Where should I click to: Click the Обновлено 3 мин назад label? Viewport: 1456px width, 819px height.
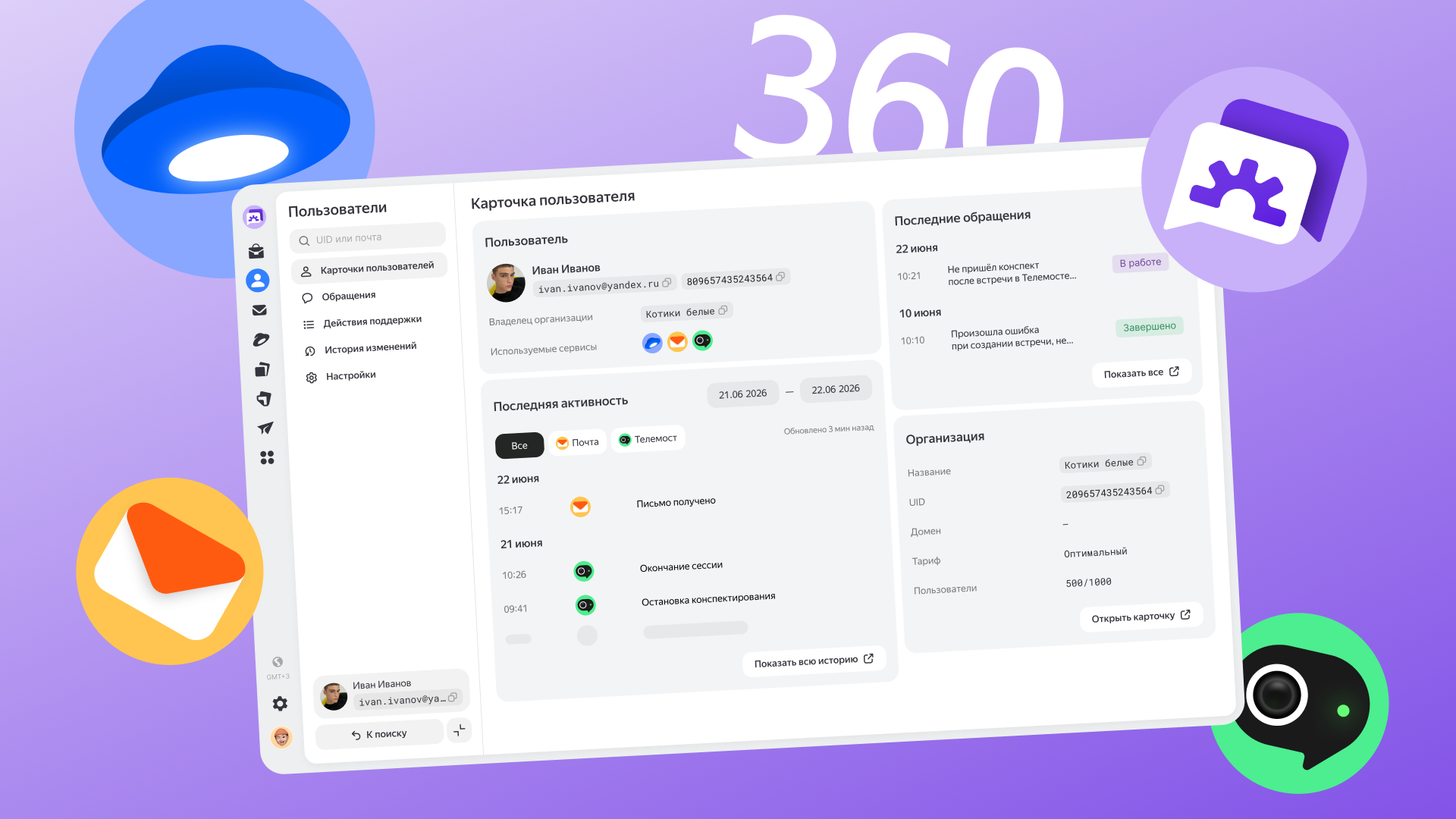point(829,429)
